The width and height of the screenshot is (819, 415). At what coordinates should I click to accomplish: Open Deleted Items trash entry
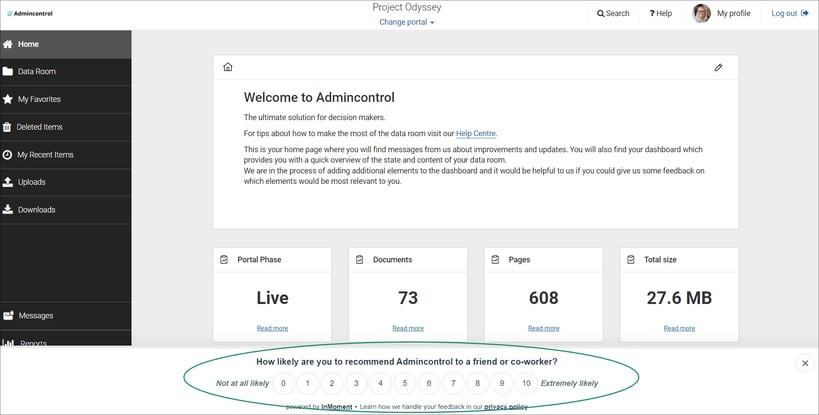pyautogui.click(x=66, y=127)
